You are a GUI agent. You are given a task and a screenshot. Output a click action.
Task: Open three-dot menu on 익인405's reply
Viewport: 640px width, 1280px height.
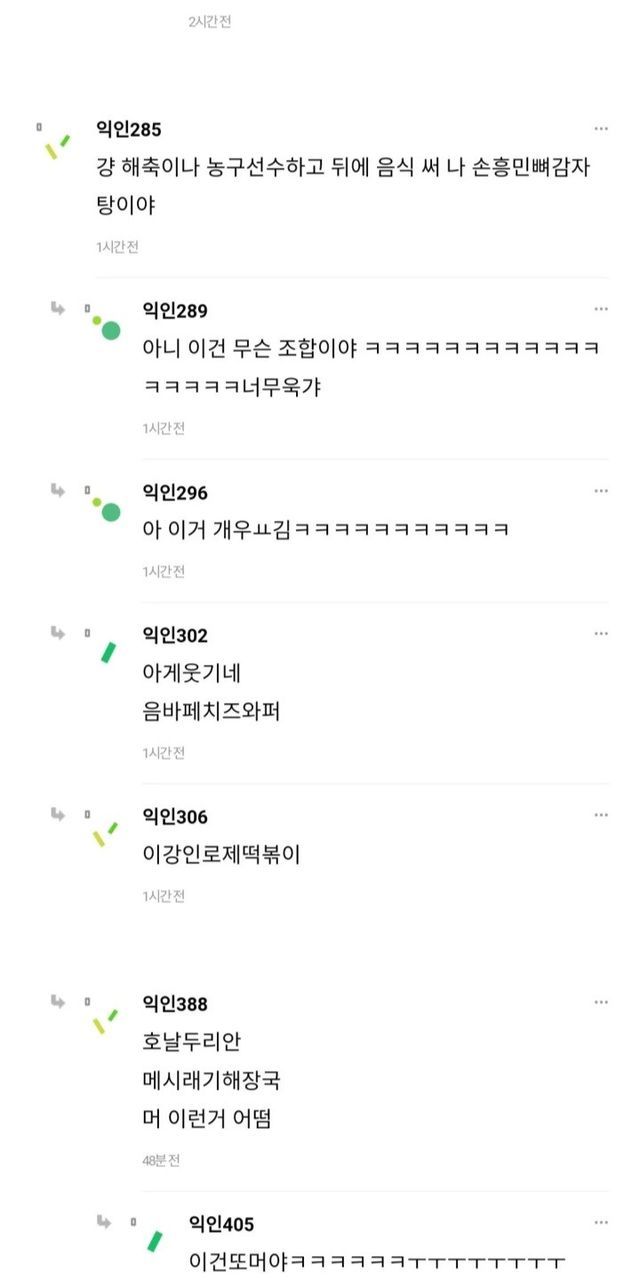(x=601, y=1223)
